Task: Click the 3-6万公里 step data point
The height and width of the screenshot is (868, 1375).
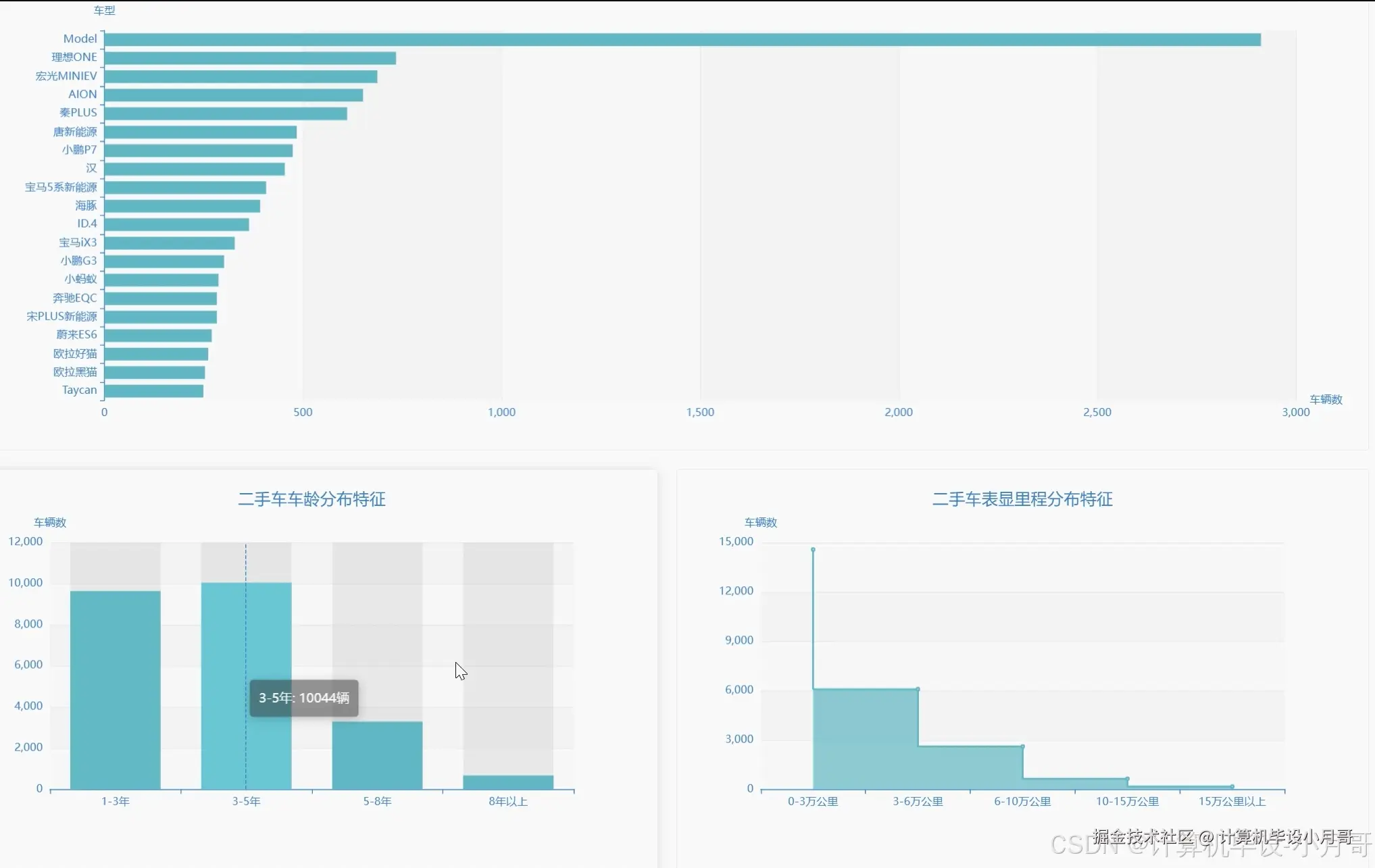Action: tap(918, 689)
